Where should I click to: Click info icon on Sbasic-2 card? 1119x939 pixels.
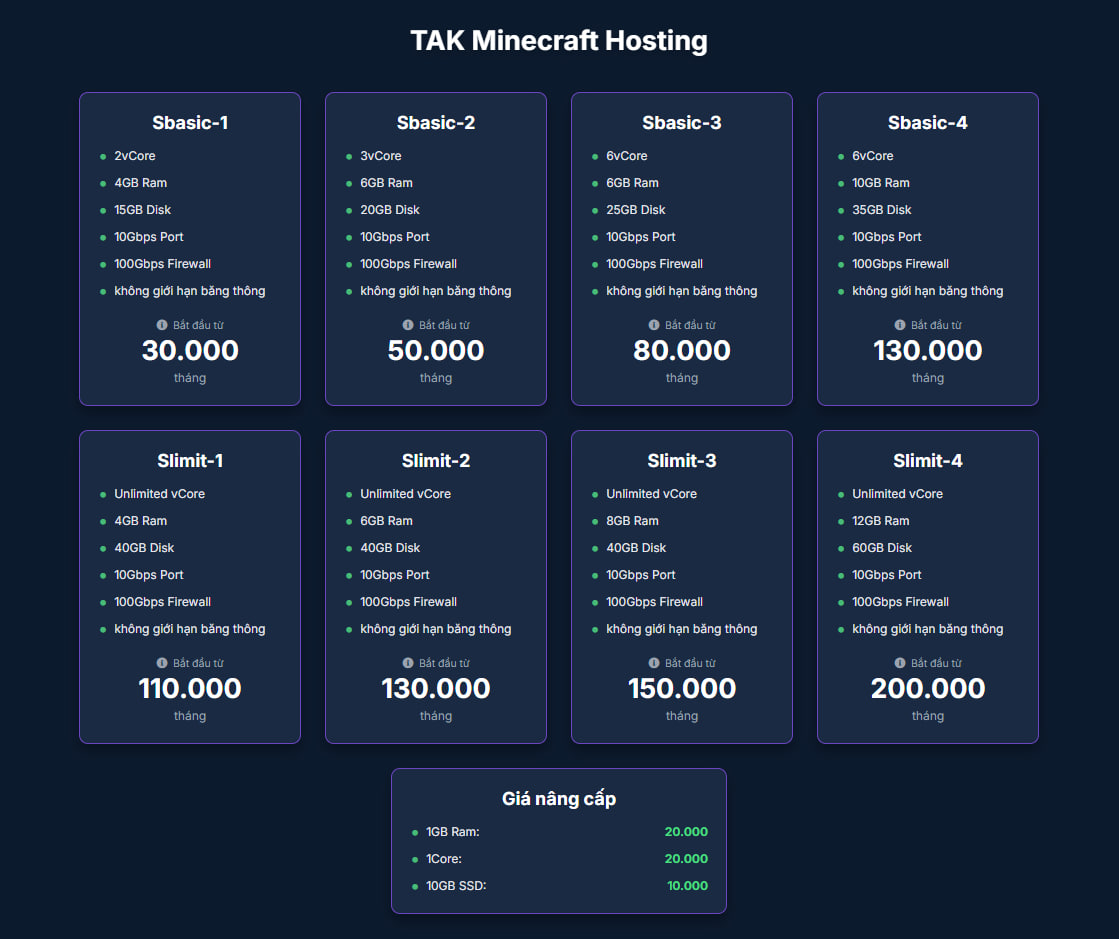408,325
